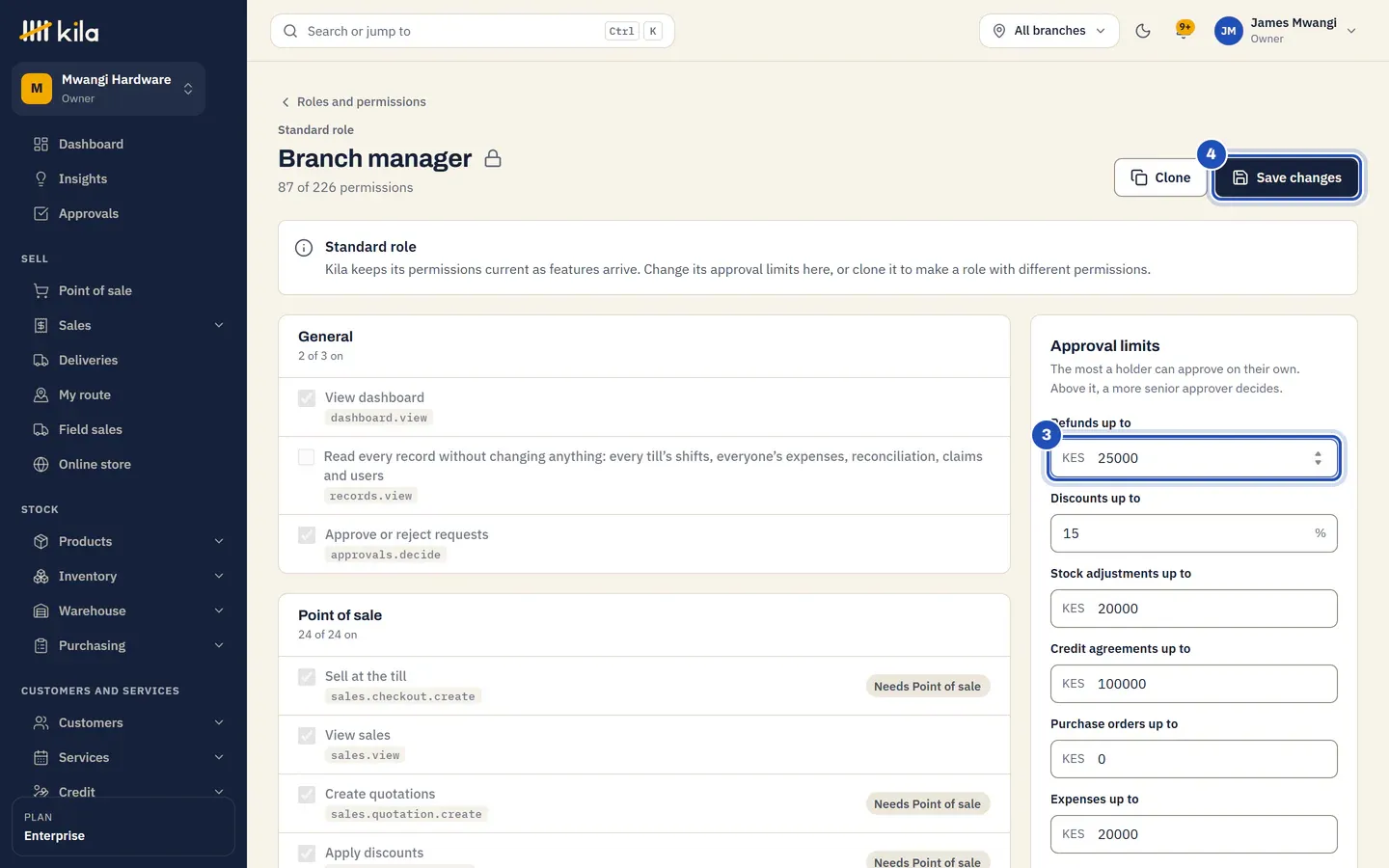Go back to Roles and permissions
Image resolution: width=1389 pixels, height=868 pixels.
pos(353,101)
